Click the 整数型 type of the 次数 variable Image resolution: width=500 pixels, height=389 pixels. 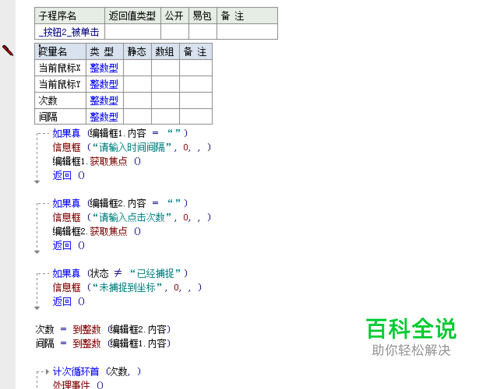(x=104, y=100)
